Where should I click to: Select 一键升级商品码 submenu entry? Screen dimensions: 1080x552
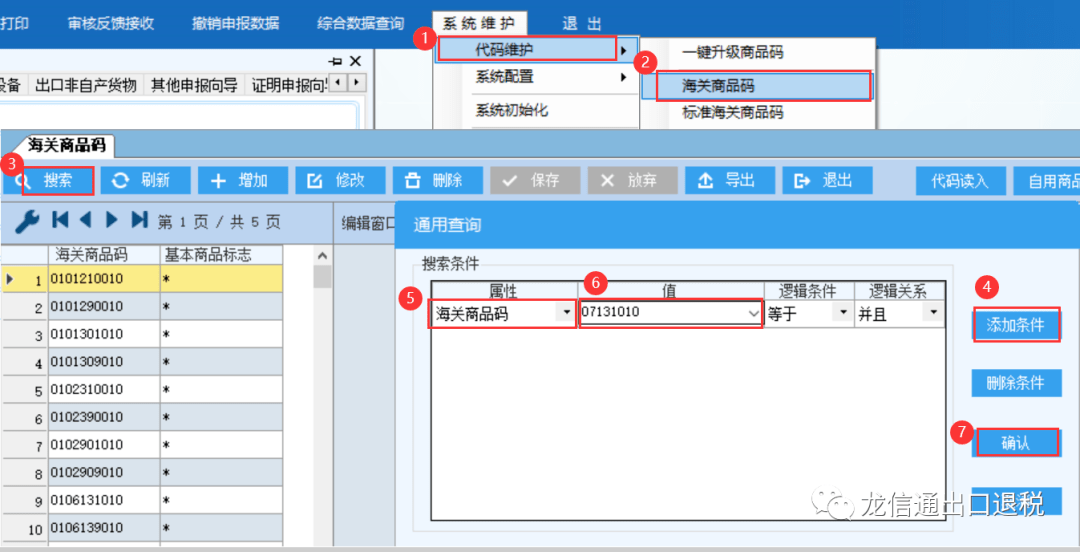pos(733,52)
